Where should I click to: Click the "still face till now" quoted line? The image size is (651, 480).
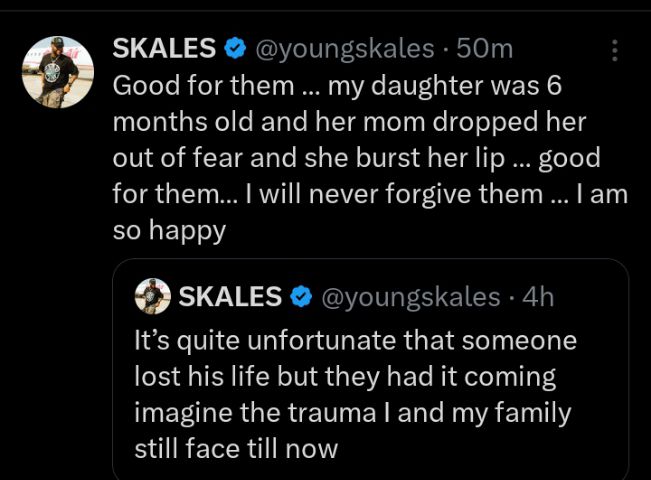(x=236, y=449)
